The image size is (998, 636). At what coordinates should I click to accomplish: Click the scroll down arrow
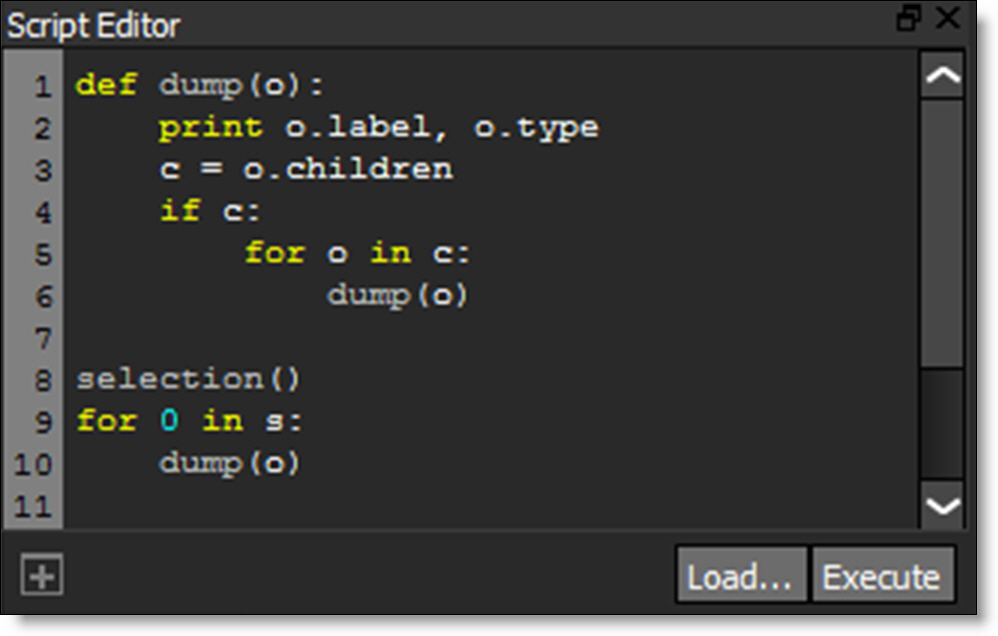click(941, 505)
